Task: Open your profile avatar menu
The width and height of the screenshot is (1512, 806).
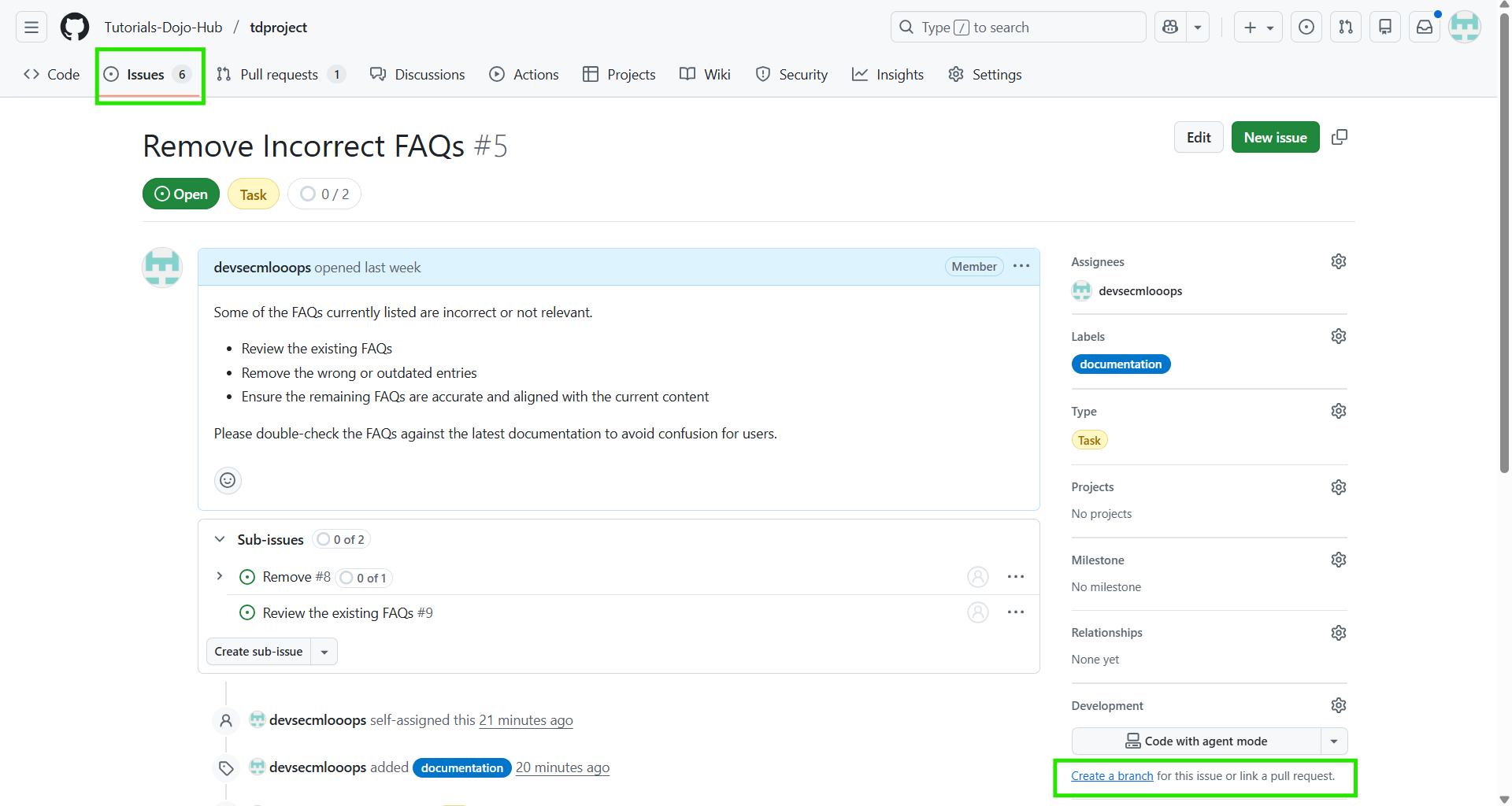Action: click(1465, 26)
